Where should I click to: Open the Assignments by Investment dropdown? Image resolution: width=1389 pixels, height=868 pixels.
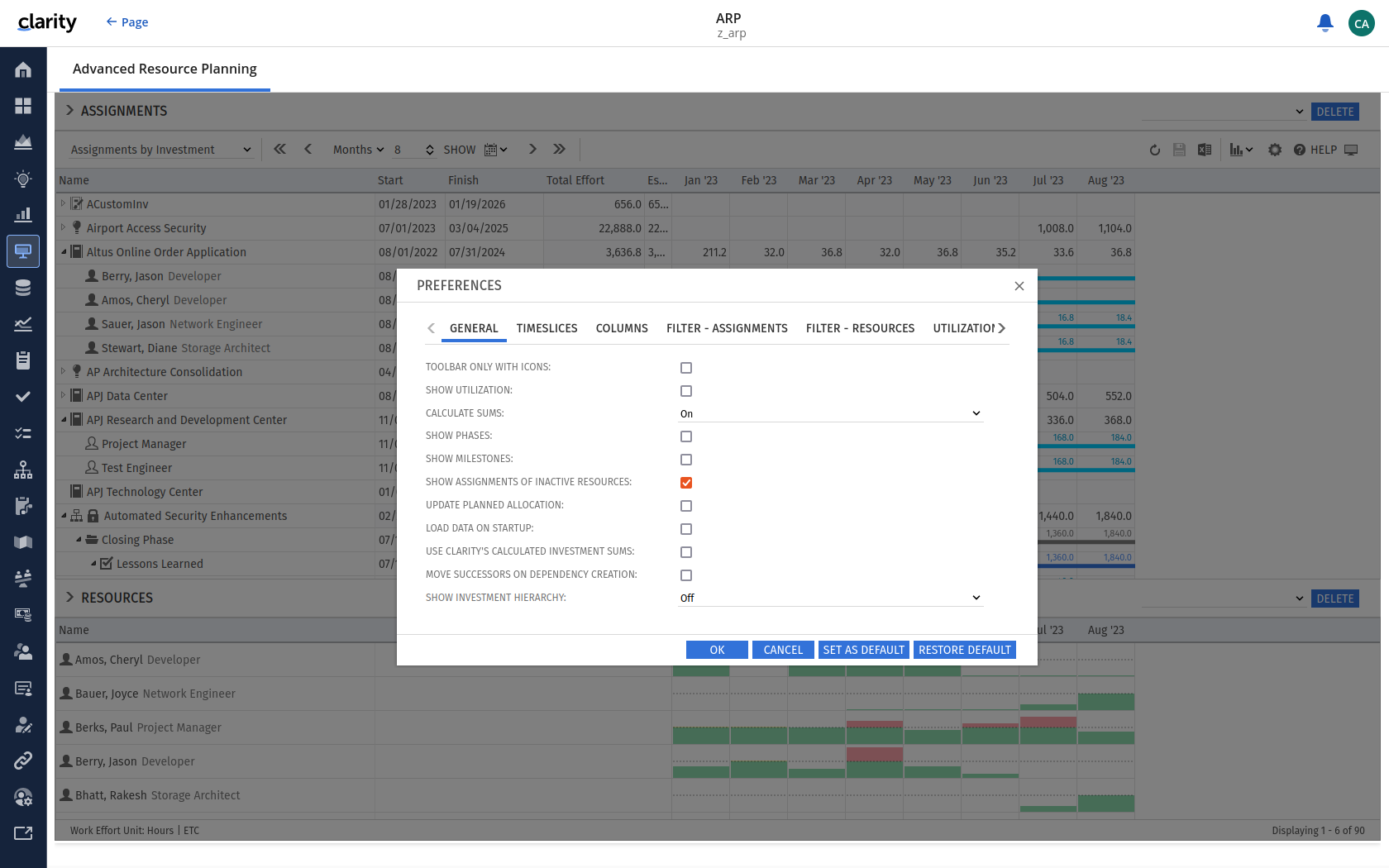160,150
